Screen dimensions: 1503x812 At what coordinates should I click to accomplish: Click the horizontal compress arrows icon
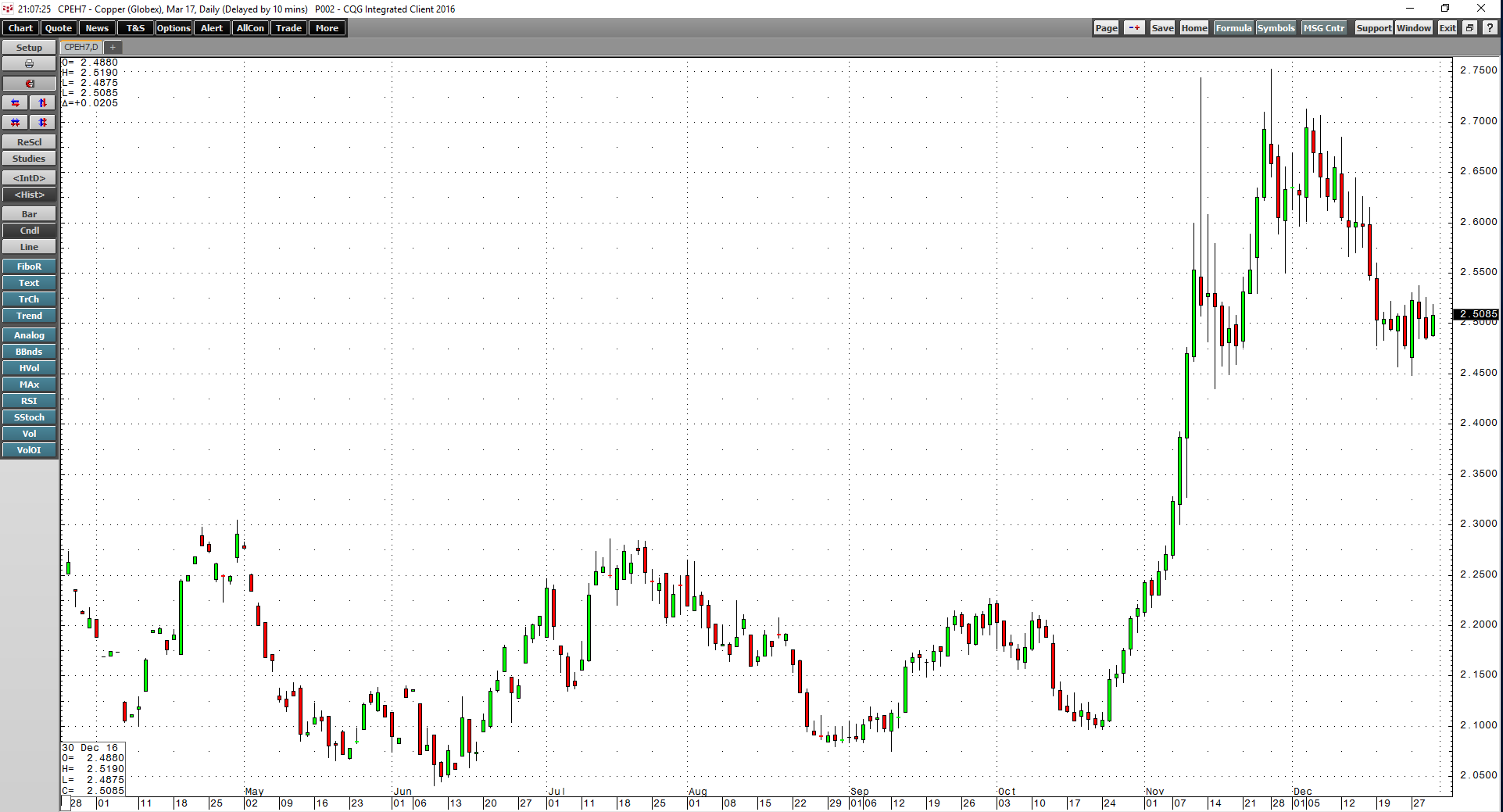click(15, 123)
